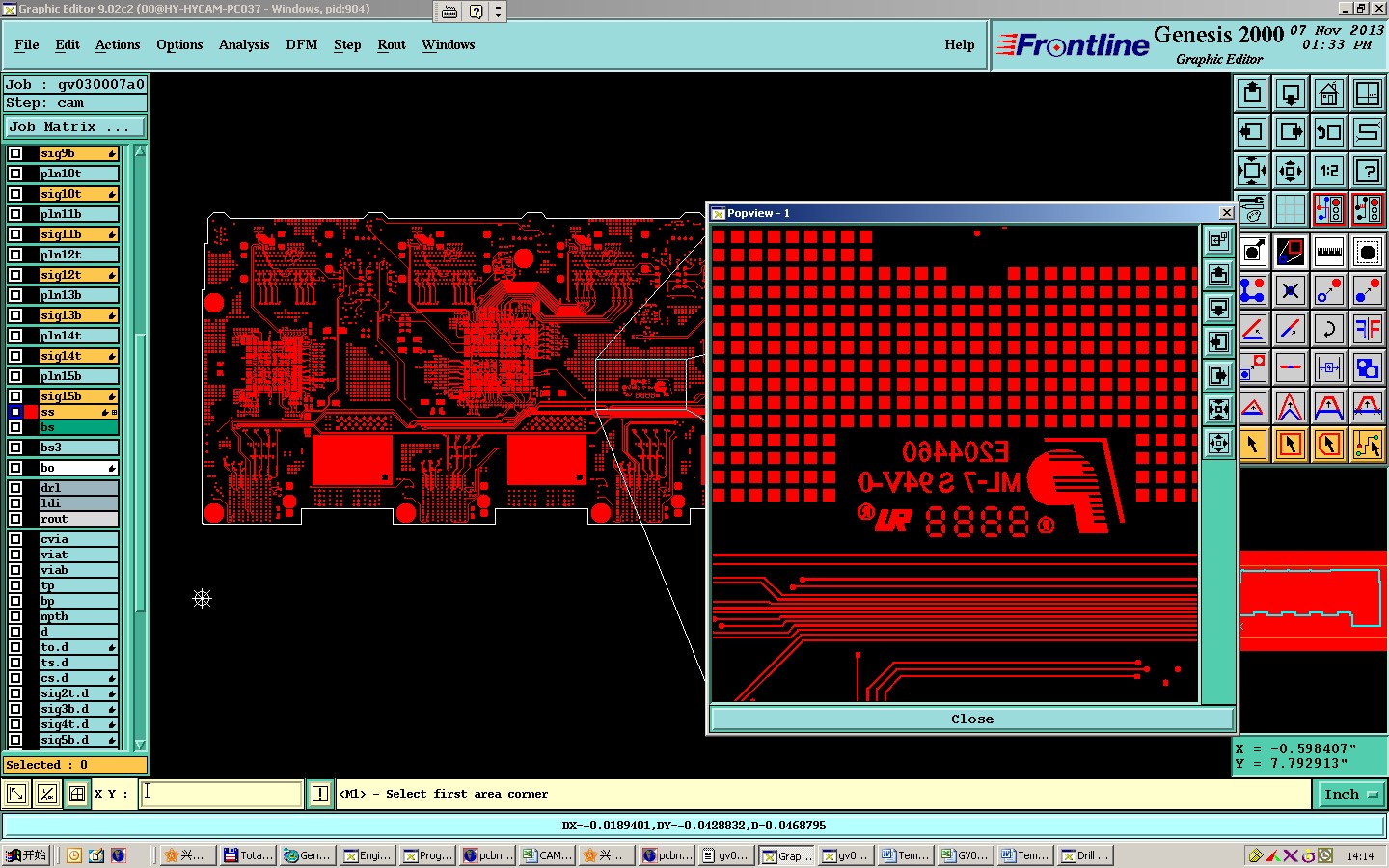Viewport: 1389px width, 868px height.
Task: Select the net selection arrow tool
Action: 1368,445
